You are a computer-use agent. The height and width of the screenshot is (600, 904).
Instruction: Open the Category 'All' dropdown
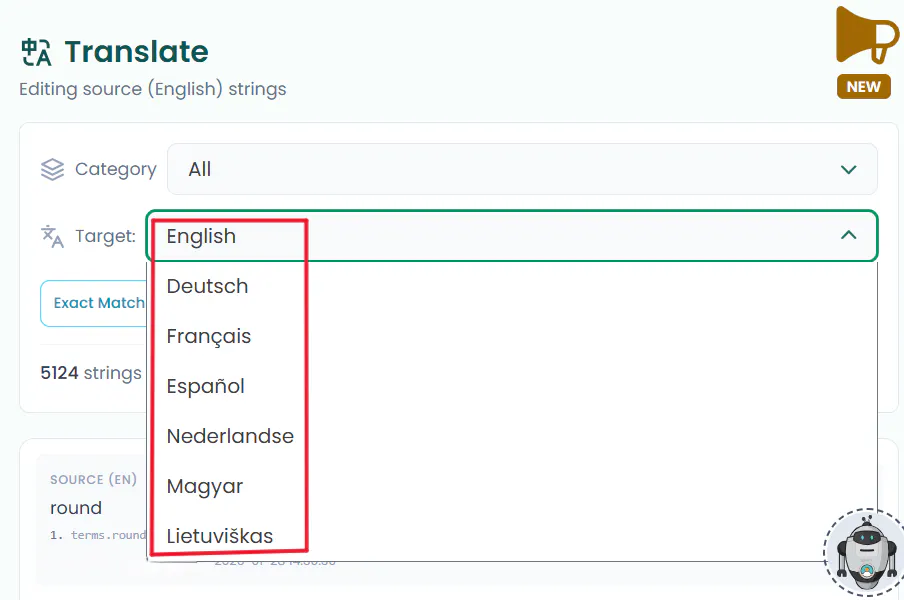520,169
